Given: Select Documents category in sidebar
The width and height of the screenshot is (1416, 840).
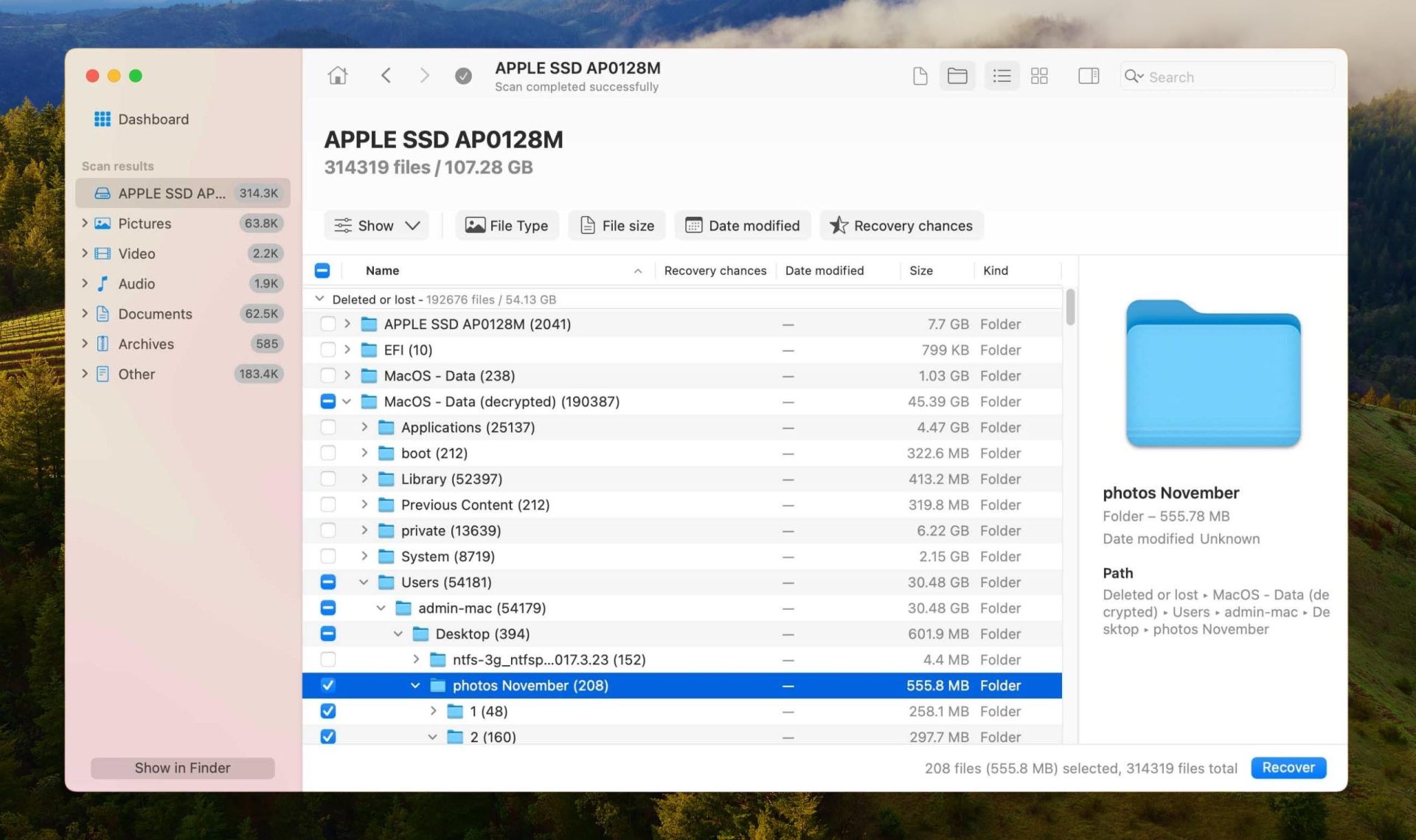Looking at the screenshot, I should click(156, 313).
